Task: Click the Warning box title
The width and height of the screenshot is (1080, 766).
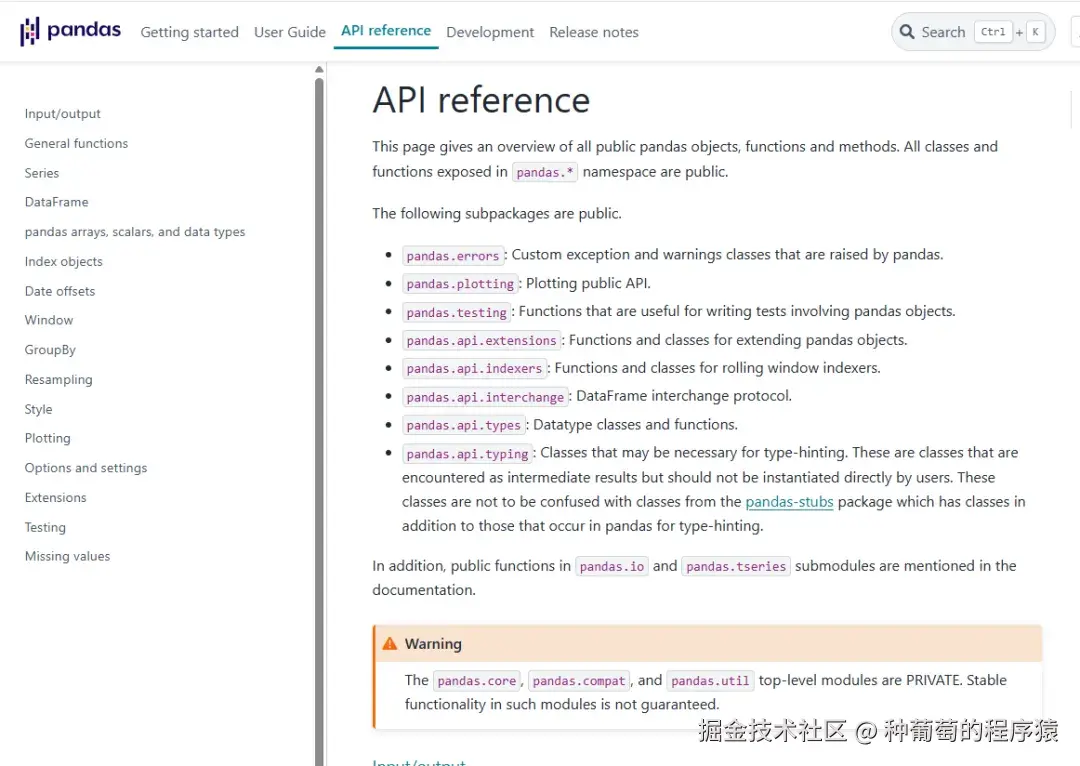Action: coord(433,643)
